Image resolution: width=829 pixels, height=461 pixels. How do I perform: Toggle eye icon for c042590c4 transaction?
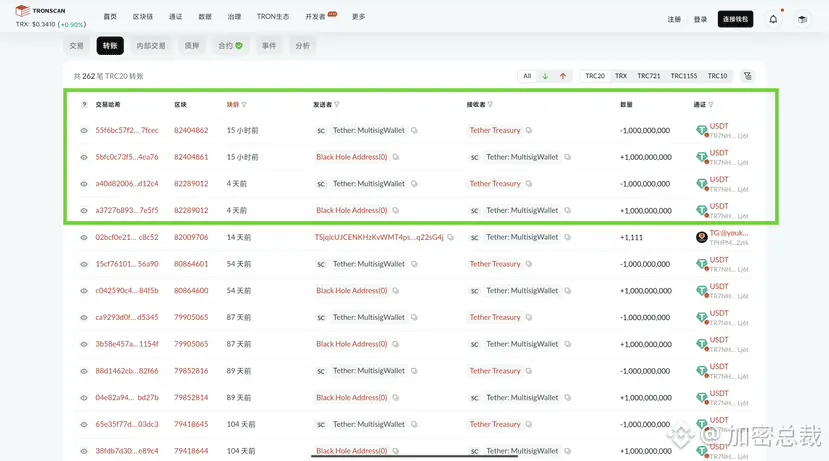[x=84, y=291]
